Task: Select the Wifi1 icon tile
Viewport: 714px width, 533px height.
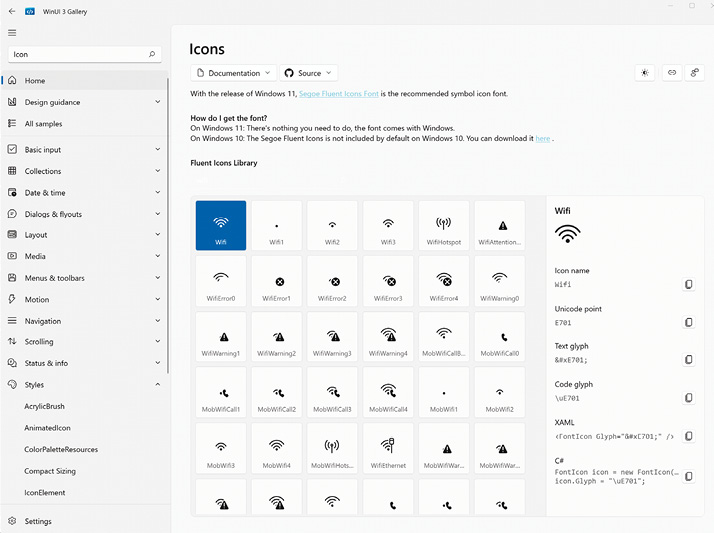Action: [276, 225]
